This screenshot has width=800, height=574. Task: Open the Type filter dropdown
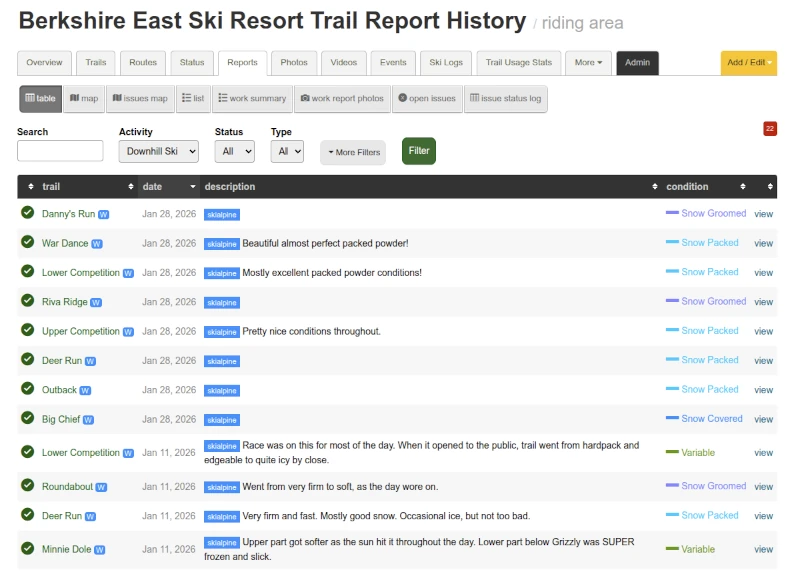pos(287,152)
